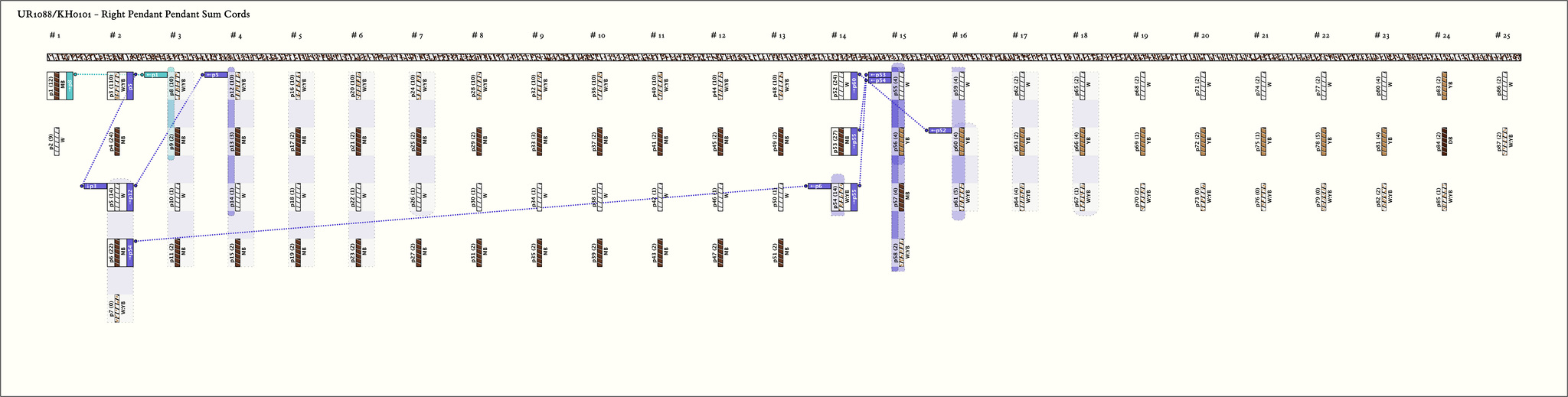
Task: Select dark brown cord p84 (2) DB
Action: pyautogui.click(x=1444, y=142)
